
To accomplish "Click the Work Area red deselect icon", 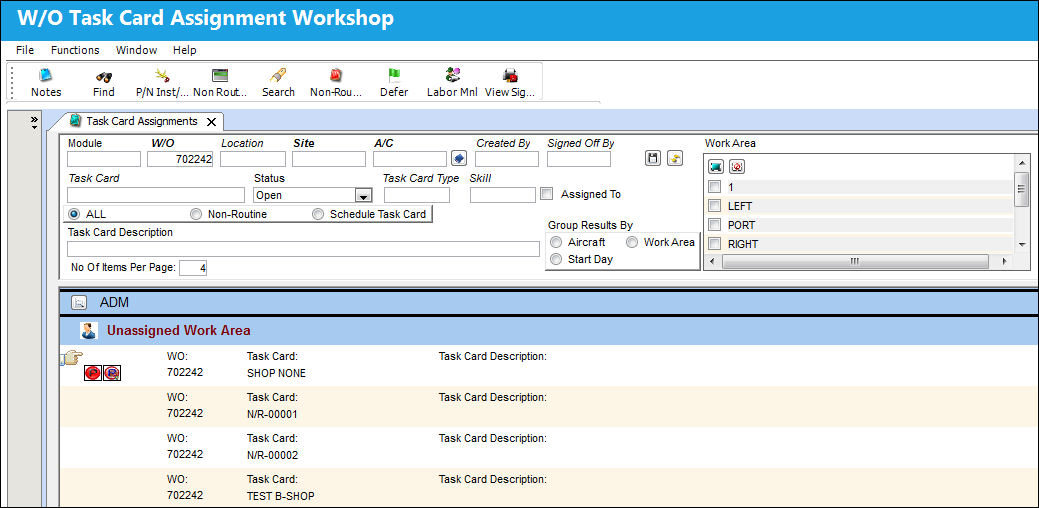I will click(x=737, y=167).
